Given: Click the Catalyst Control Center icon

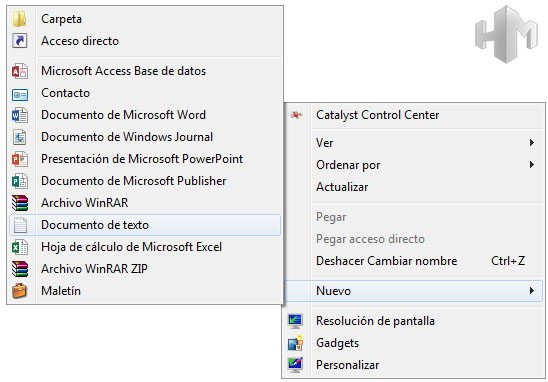Looking at the screenshot, I should [296, 115].
